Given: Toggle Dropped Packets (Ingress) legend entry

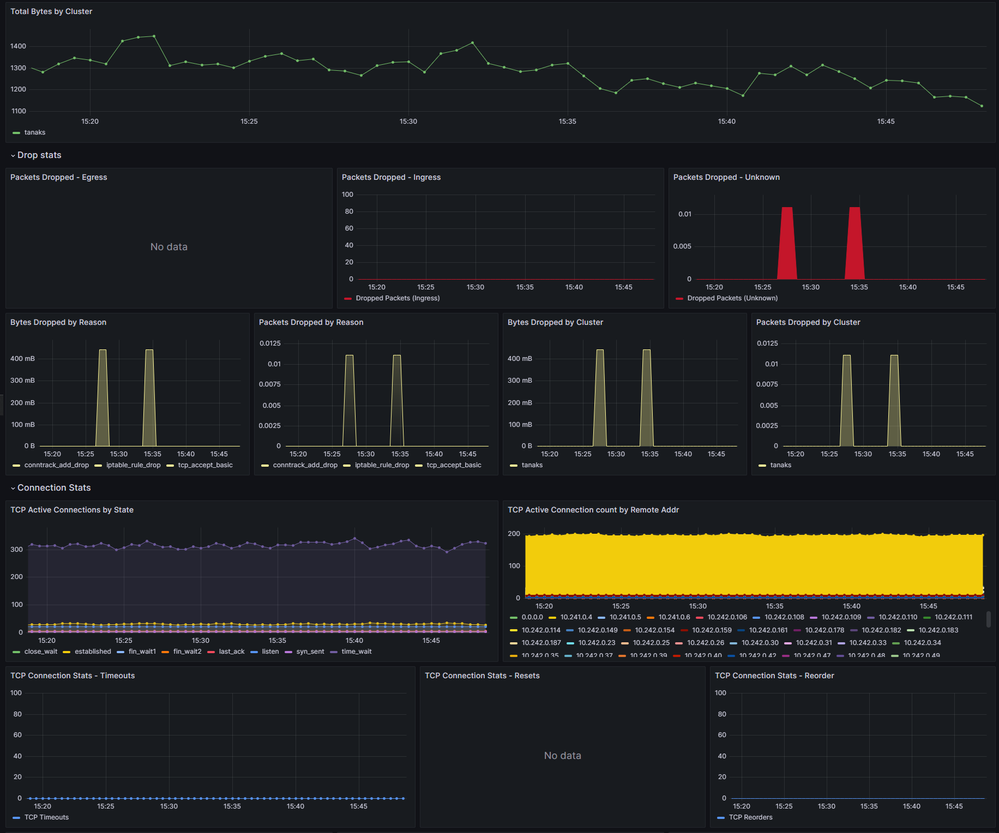Looking at the screenshot, I should [x=398, y=298].
